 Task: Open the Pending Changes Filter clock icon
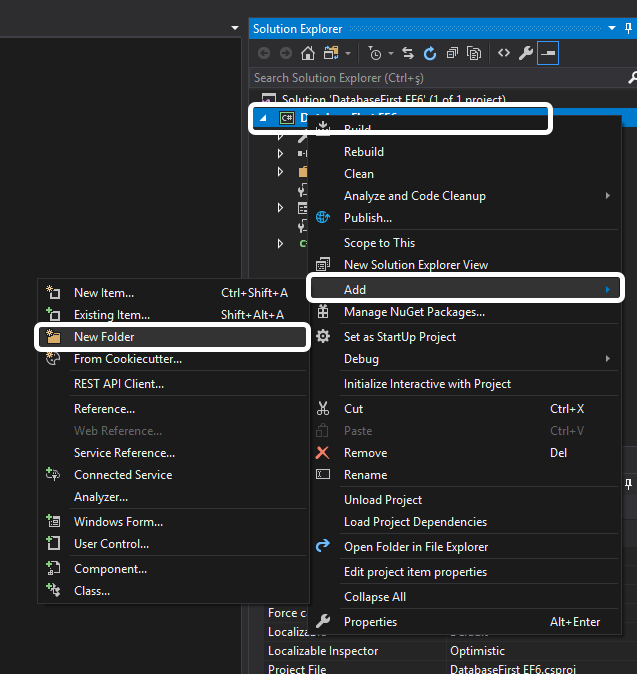click(x=375, y=53)
